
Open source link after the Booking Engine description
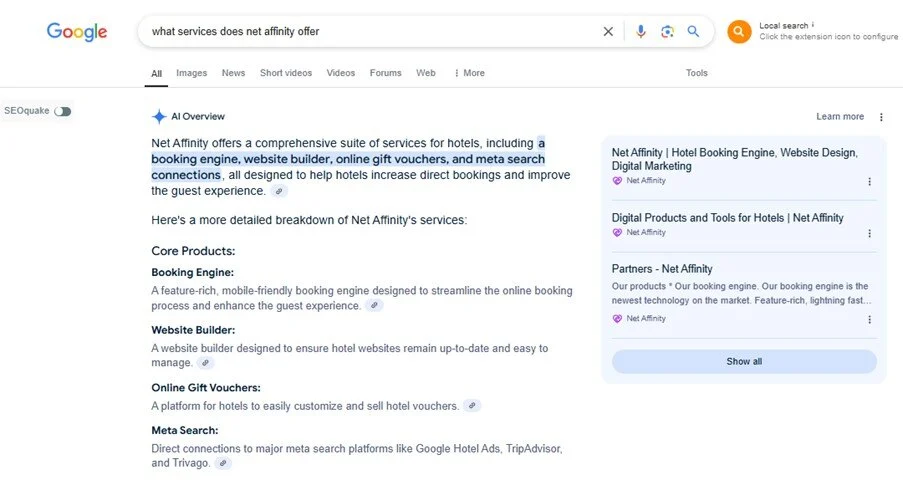pyautogui.click(x=374, y=306)
